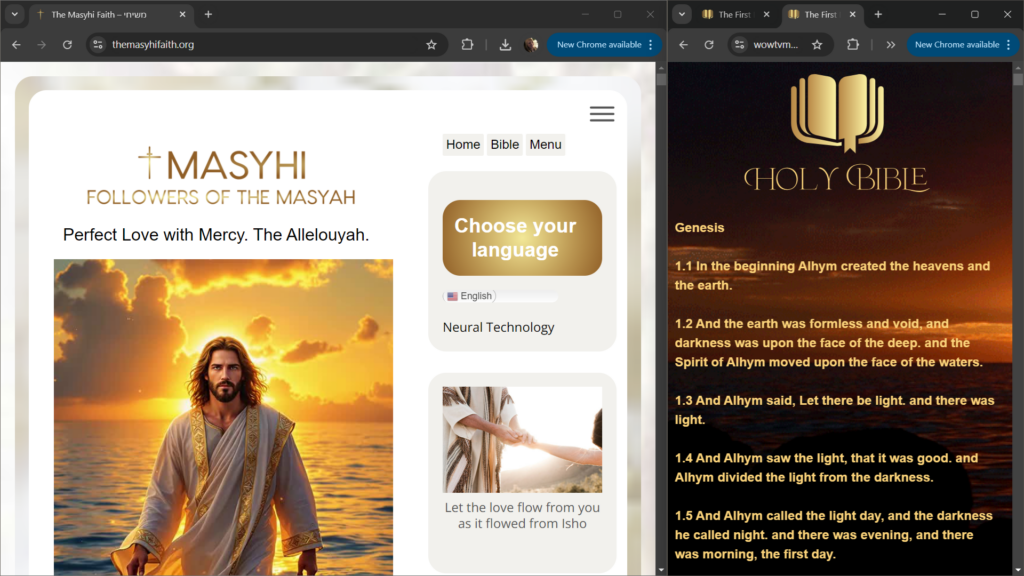Open downloads in the left Chrome window
This screenshot has height=576, width=1024.
click(x=505, y=44)
